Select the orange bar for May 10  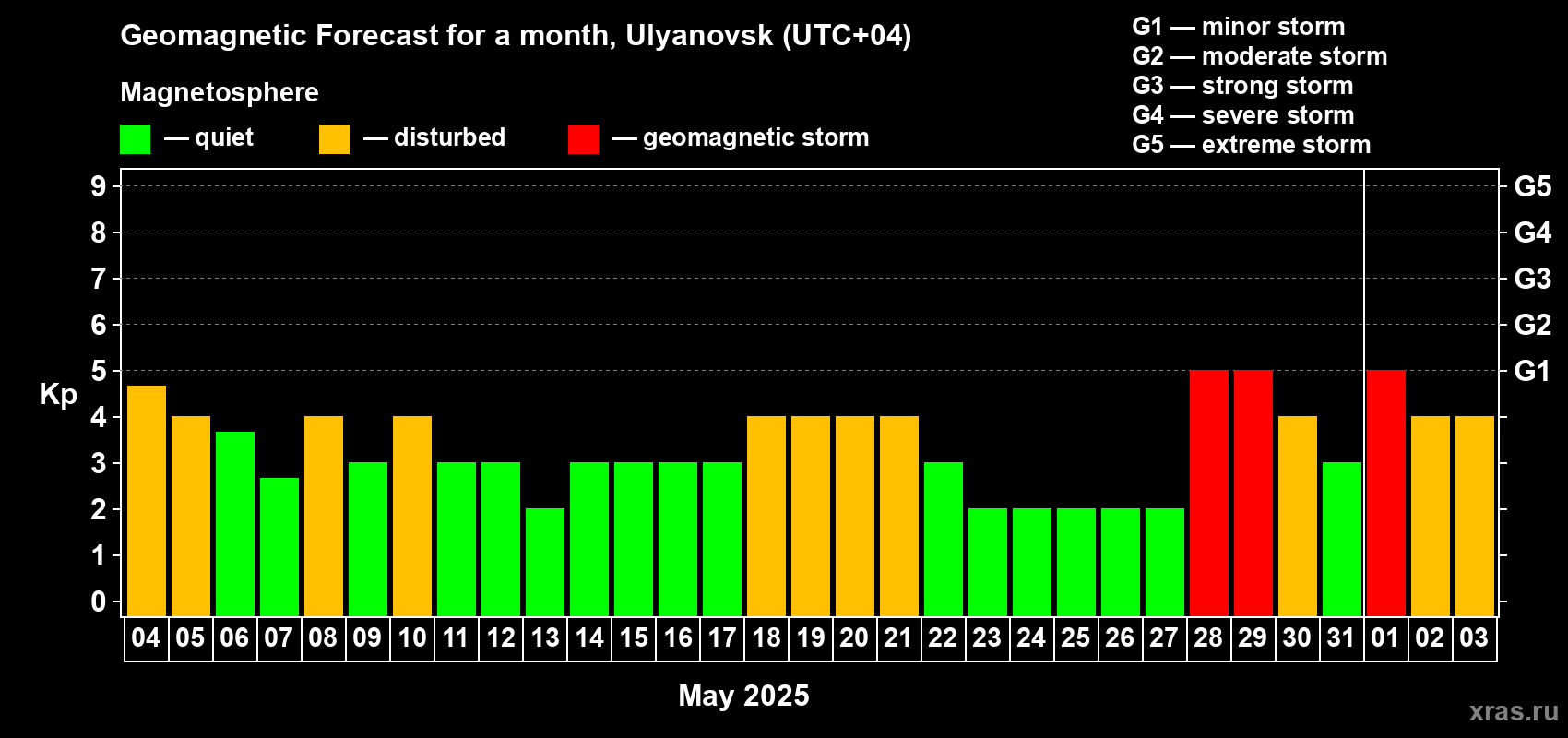412,517
